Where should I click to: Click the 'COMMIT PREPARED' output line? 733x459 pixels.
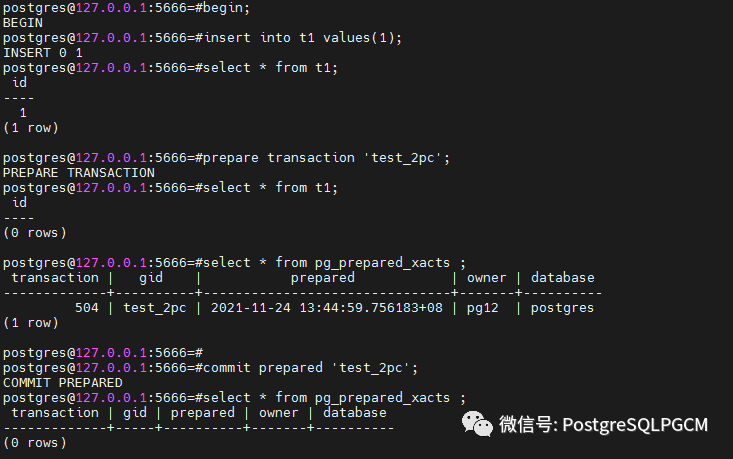[x=63, y=383]
